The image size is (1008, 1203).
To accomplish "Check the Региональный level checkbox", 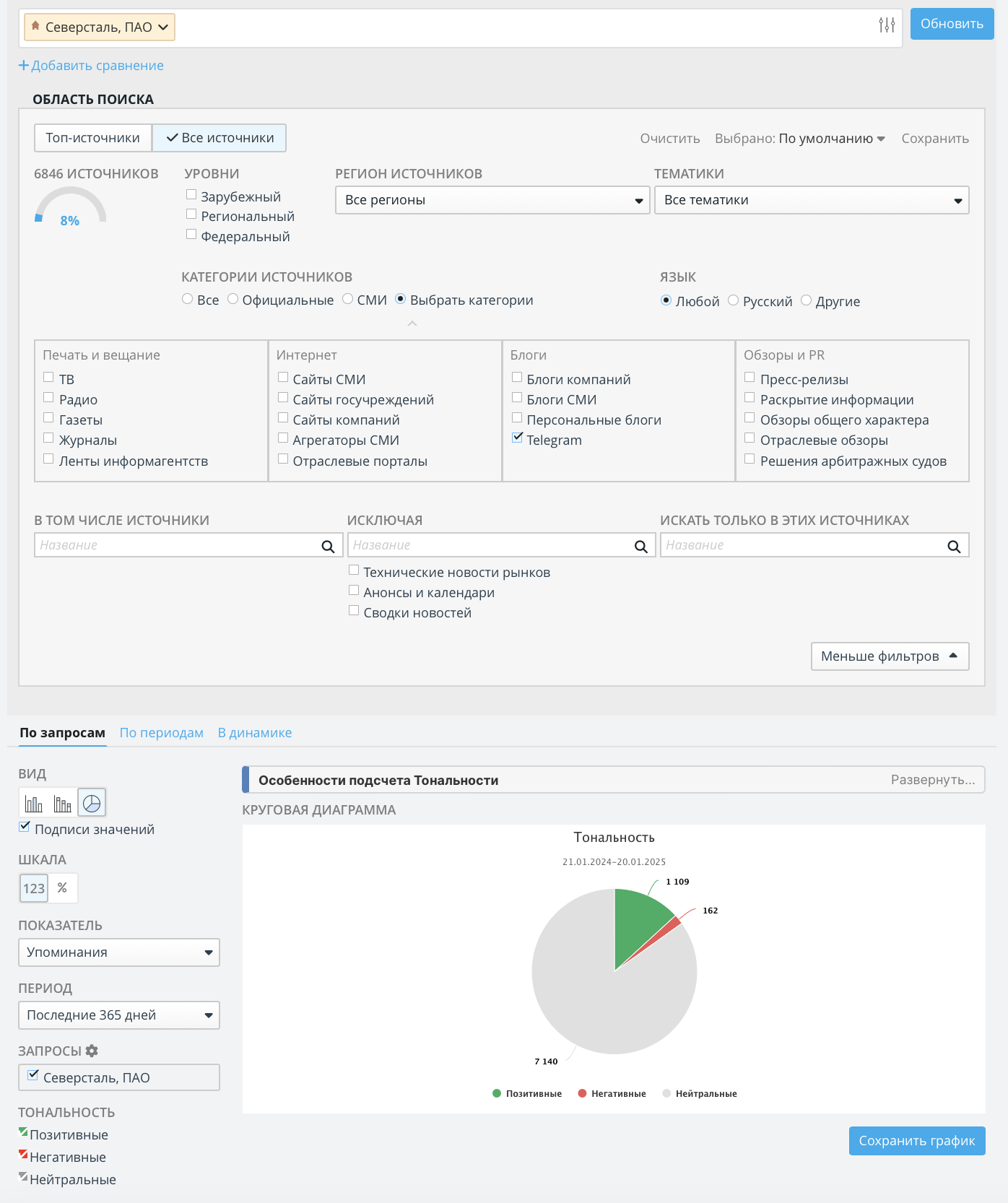I will 191,214.
